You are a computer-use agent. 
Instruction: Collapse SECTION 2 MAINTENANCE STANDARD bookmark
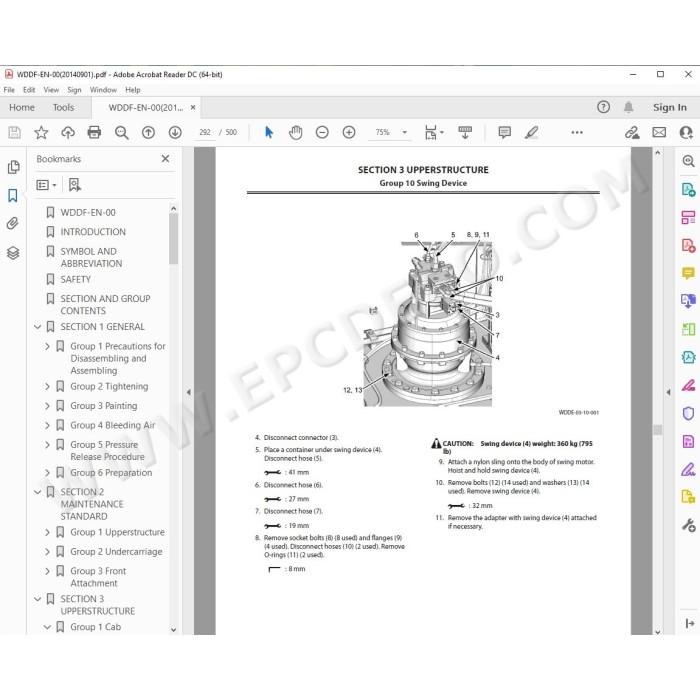click(x=38, y=492)
